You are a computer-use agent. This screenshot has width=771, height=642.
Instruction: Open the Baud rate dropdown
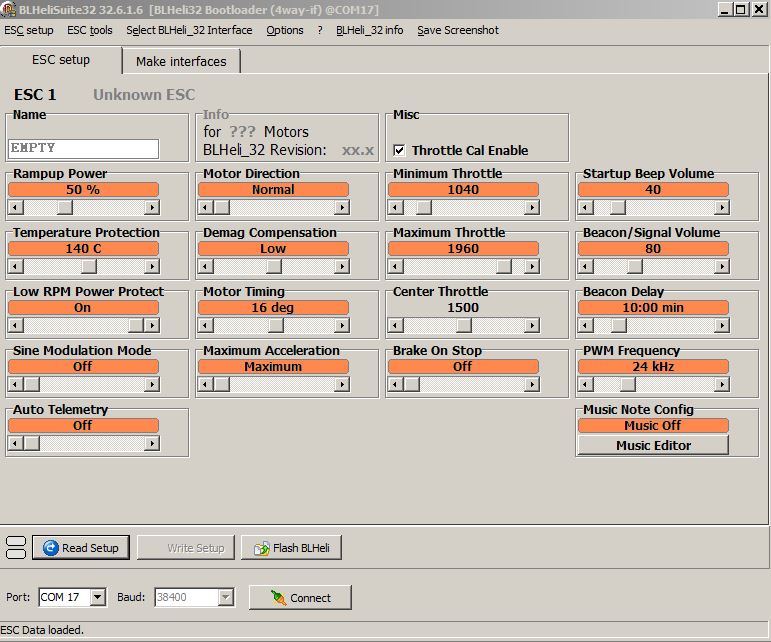coord(225,597)
